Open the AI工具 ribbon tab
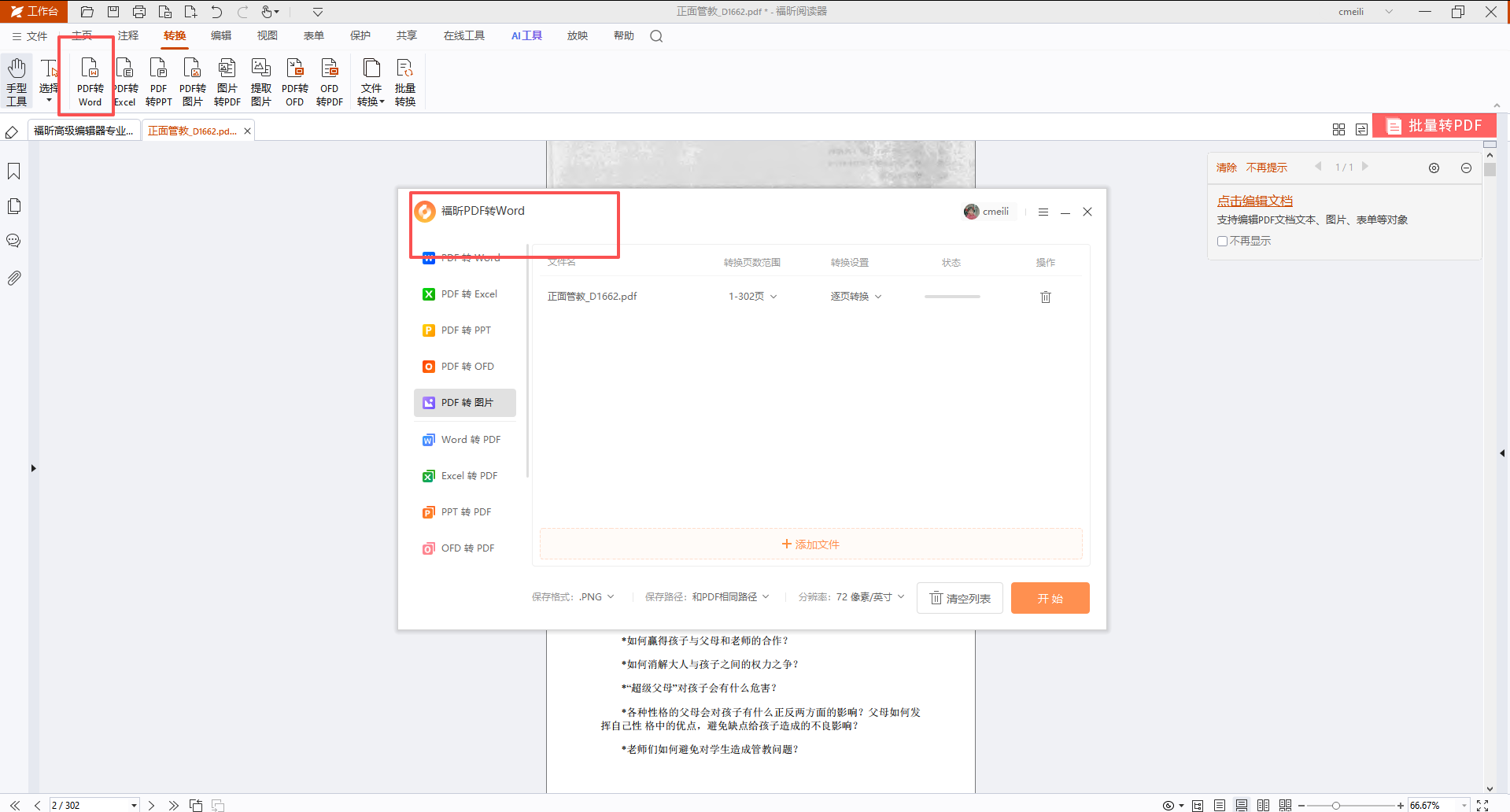This screenshot has height=812, width=1510. pyautogui.click(x=526, y=36)
